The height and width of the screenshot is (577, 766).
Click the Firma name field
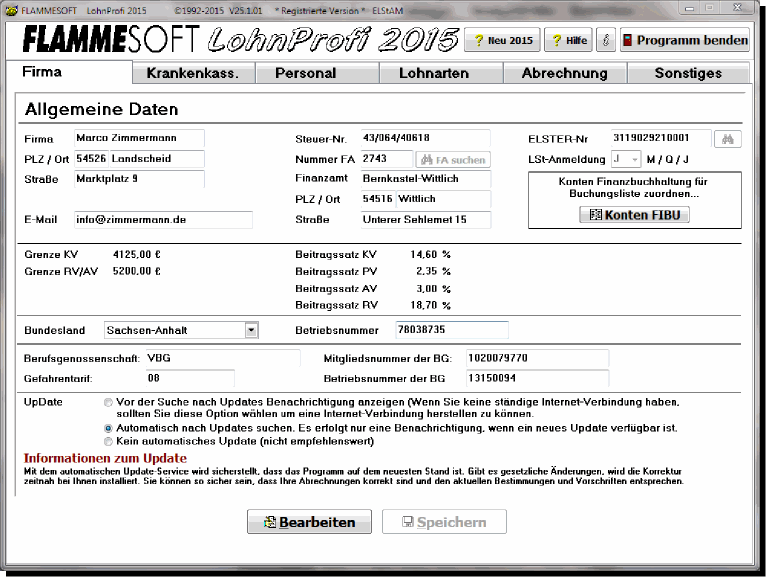(139, 138)
